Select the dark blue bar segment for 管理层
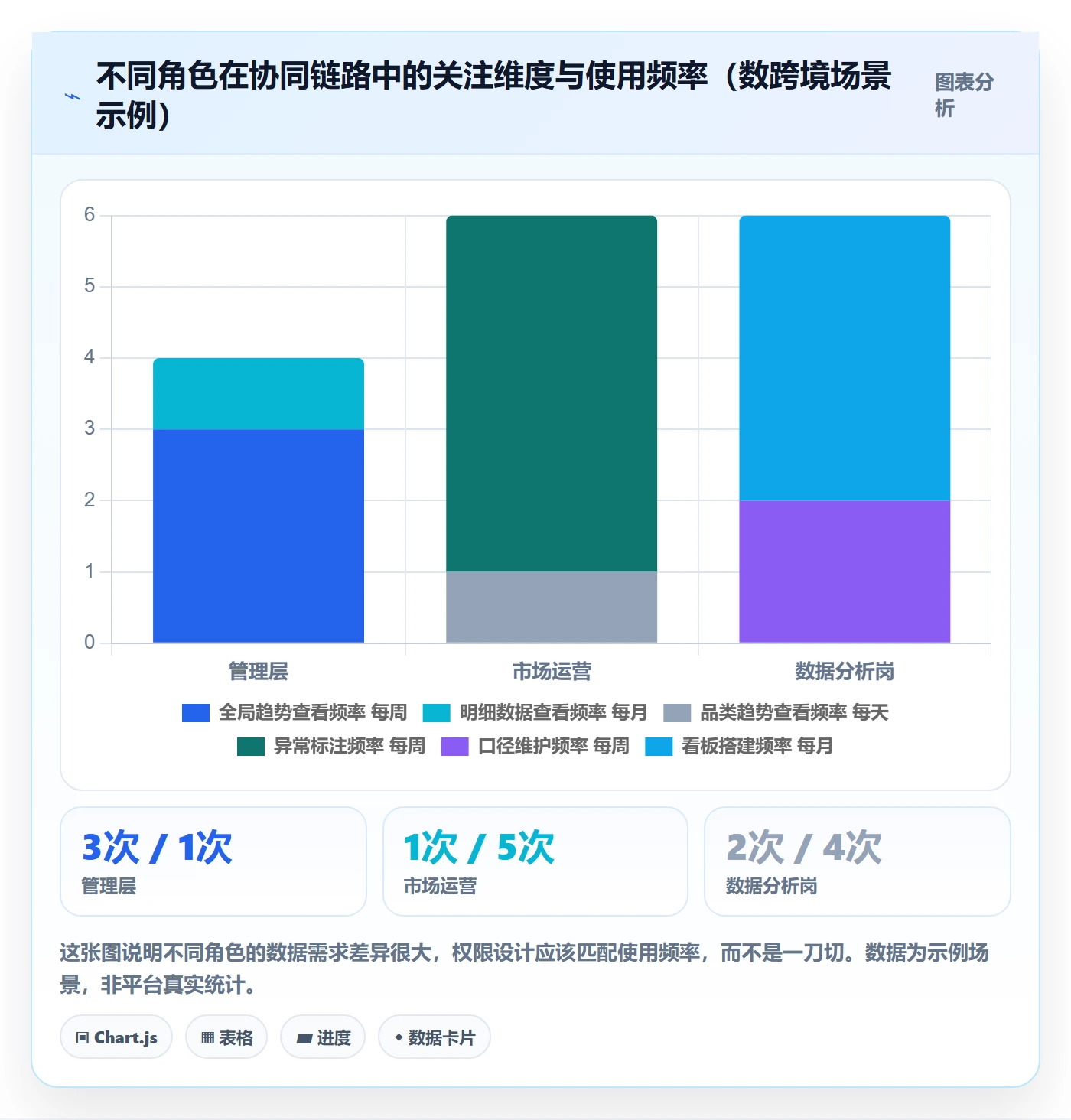 [259, 536]
